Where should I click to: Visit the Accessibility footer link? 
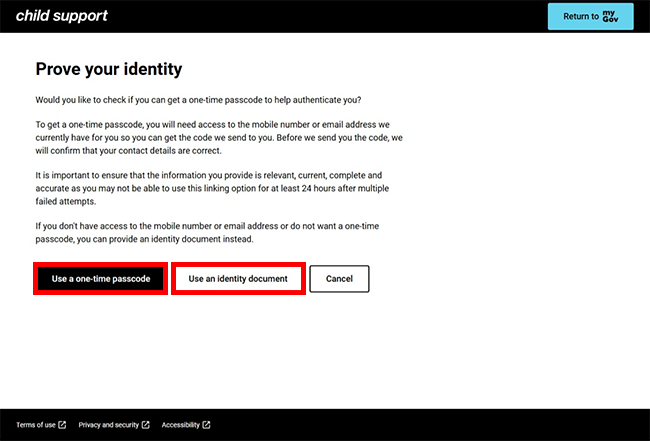[181, 425]
